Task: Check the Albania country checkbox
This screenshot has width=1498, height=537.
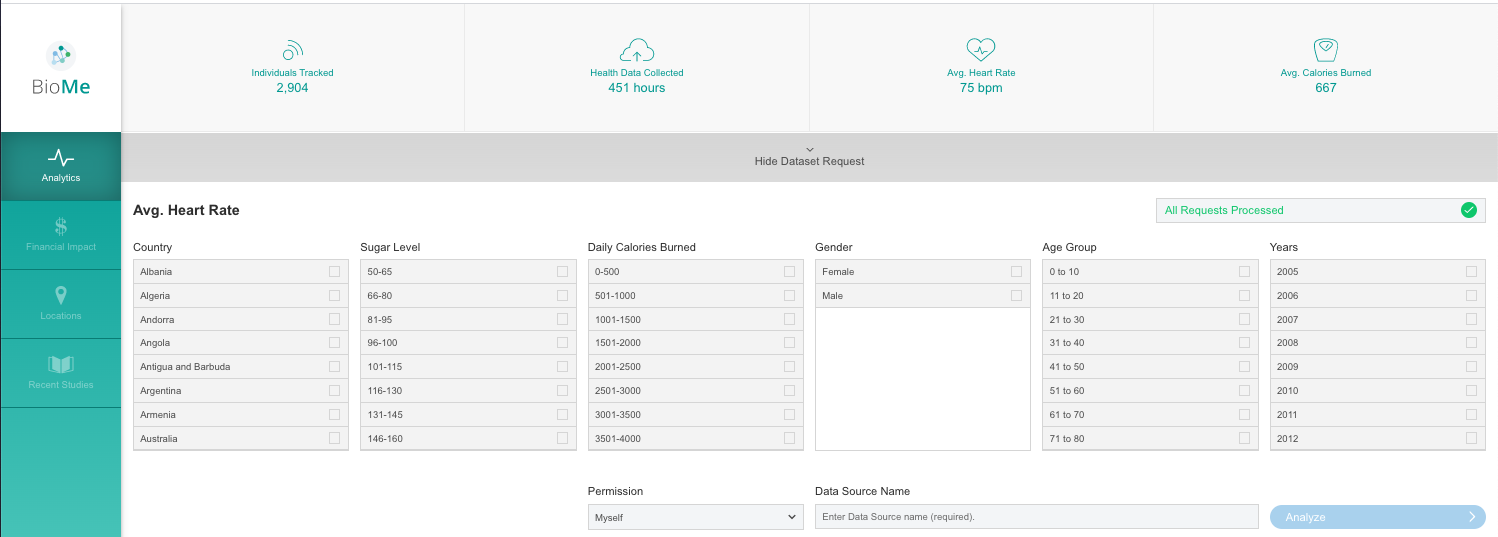Action: click(x=334, y=271)
